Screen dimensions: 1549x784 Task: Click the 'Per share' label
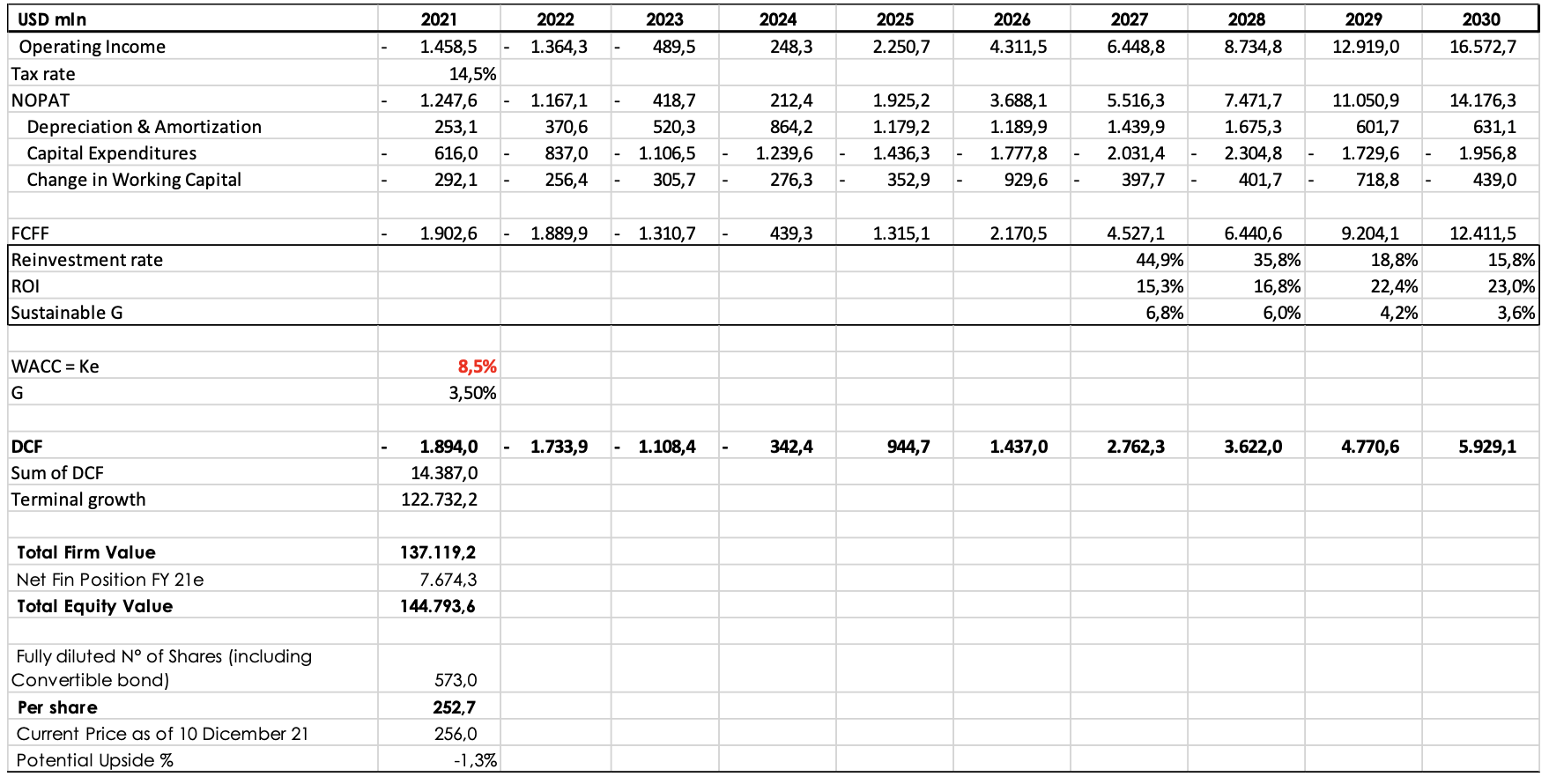[x=57, y=707]
